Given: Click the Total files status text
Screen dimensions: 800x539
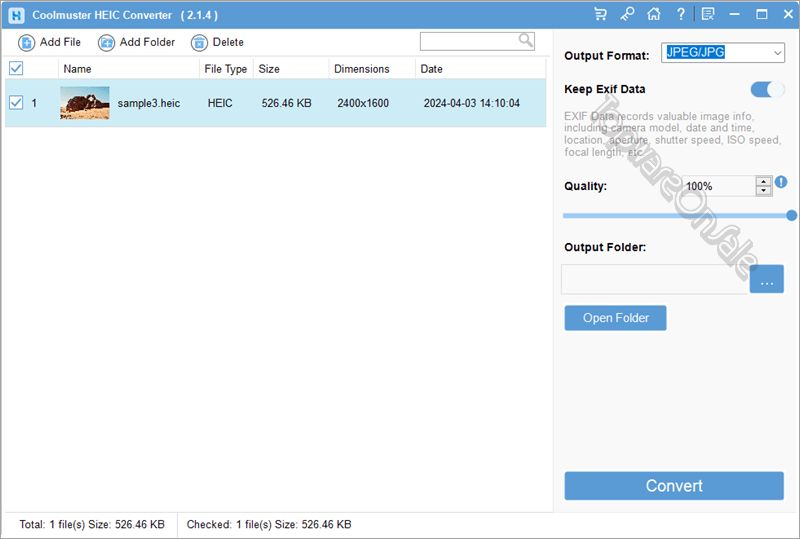Looking at the screenshot, I should pos(92,524).
